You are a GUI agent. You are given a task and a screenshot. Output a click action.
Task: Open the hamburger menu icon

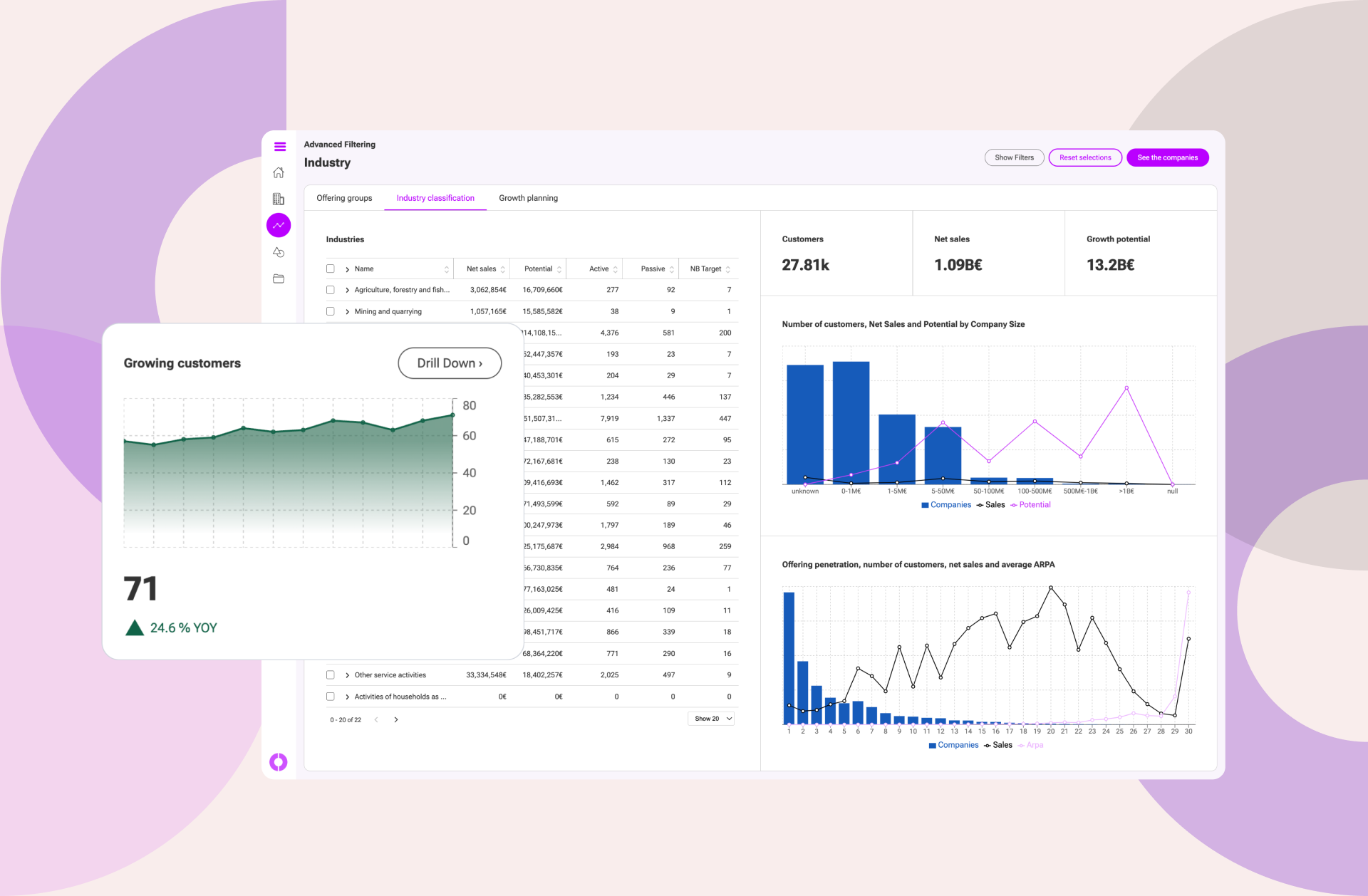point(279,147)
